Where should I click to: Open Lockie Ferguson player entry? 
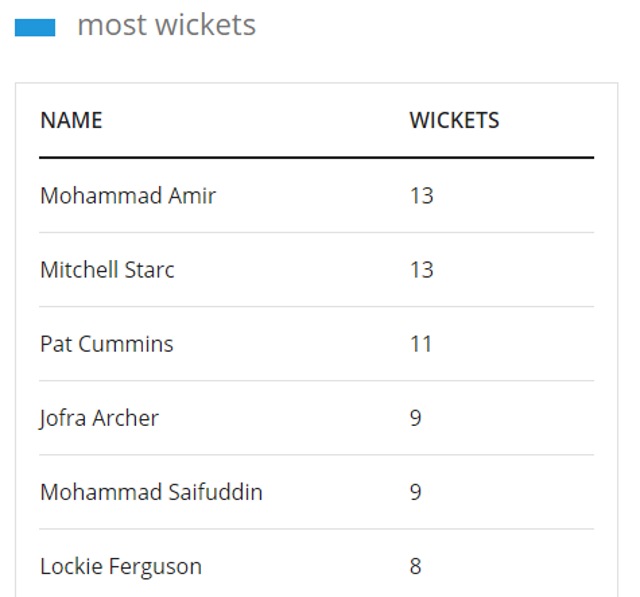(x=121, y=566)
